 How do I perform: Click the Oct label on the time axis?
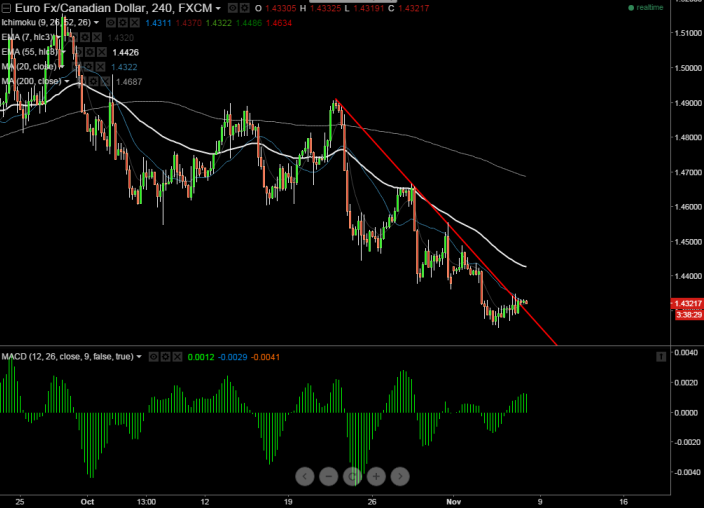click(x=88, y=502)
